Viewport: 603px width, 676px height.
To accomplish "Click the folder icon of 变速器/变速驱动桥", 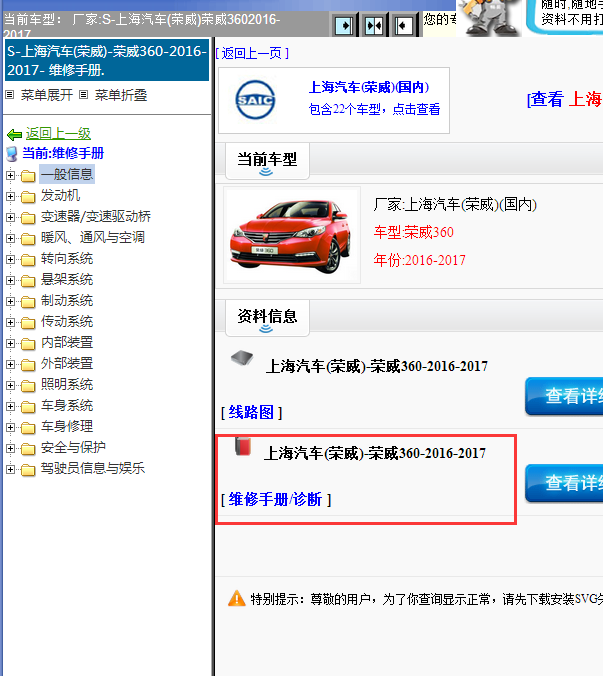I will click(28, 218).
